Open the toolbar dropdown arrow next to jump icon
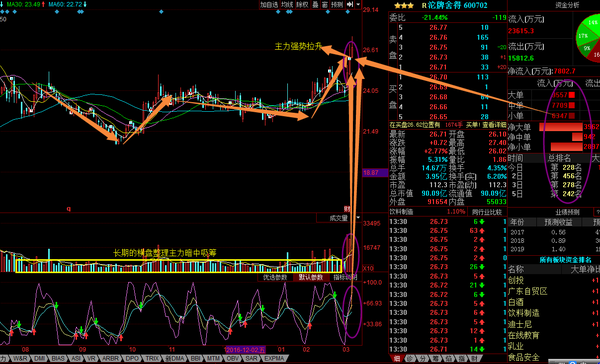 point(358,5)
